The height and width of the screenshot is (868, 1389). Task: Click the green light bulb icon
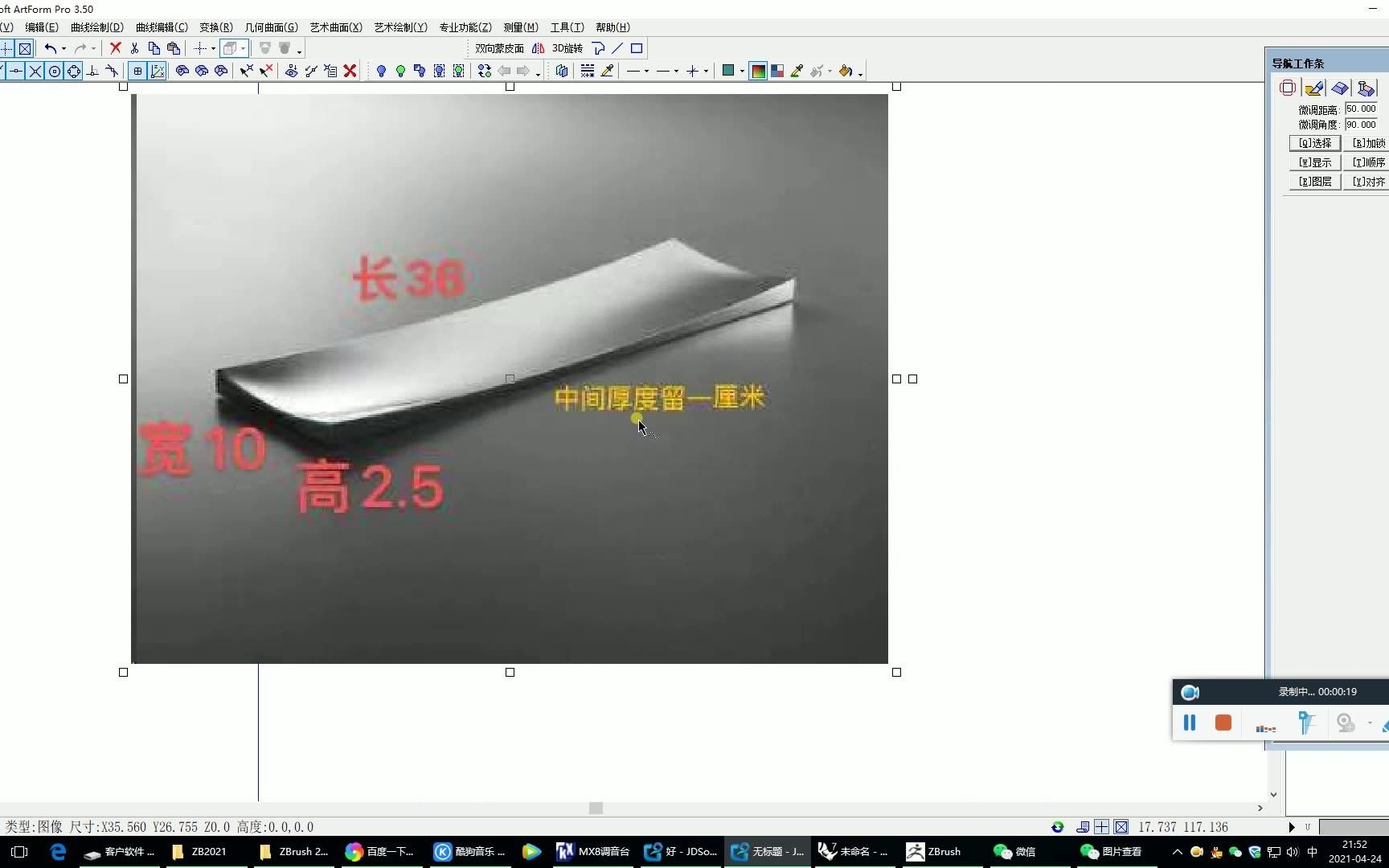click(x=400, y=71)
